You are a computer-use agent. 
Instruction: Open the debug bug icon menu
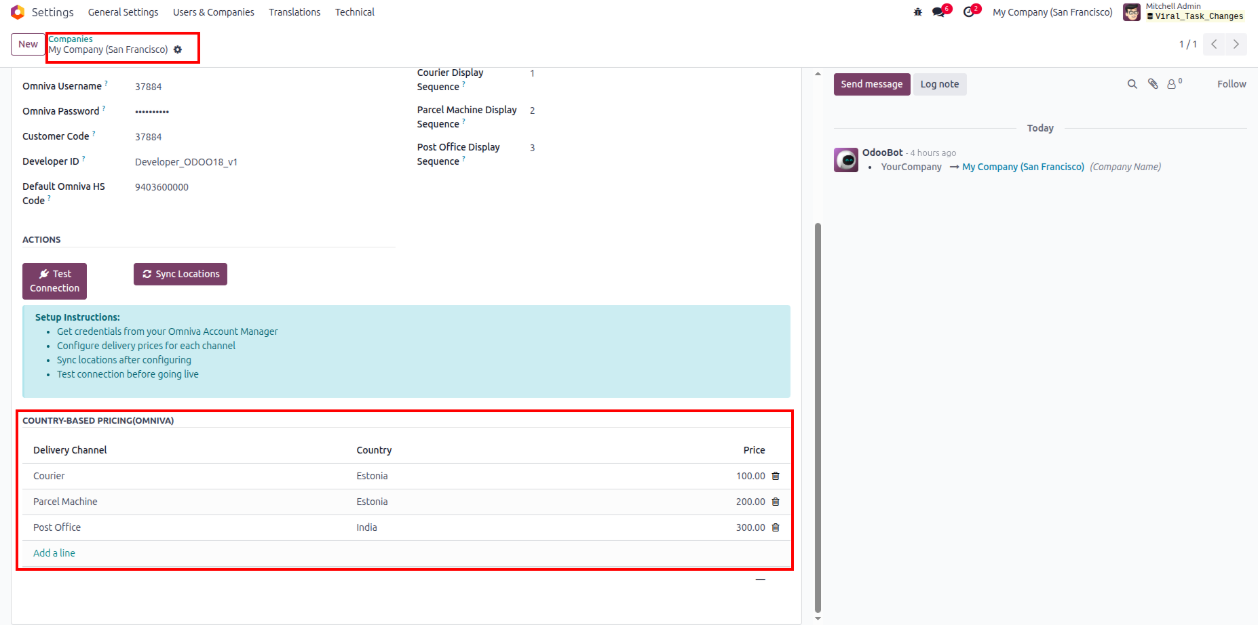point(918,12)
